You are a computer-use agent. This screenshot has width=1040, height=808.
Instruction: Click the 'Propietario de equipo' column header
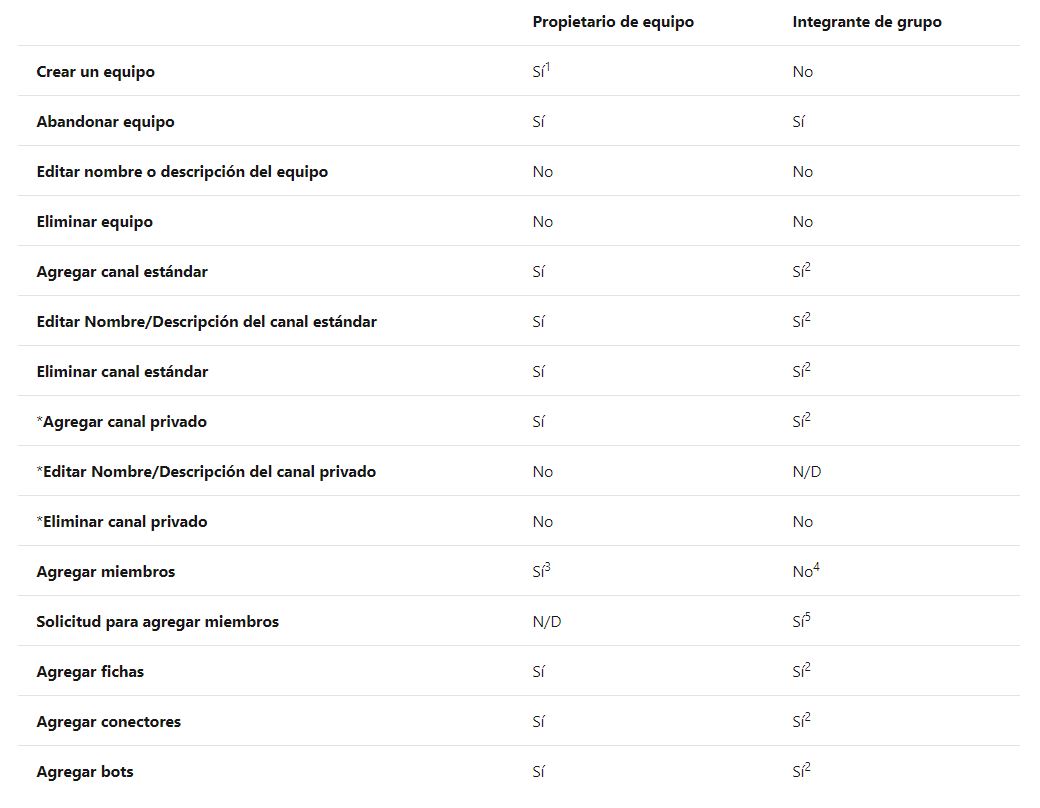(x=613, y=22)
